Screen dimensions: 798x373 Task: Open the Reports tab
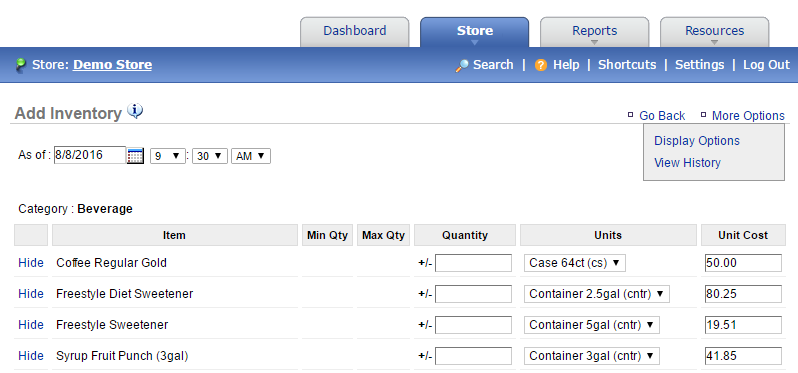click(x=594, y=32)
